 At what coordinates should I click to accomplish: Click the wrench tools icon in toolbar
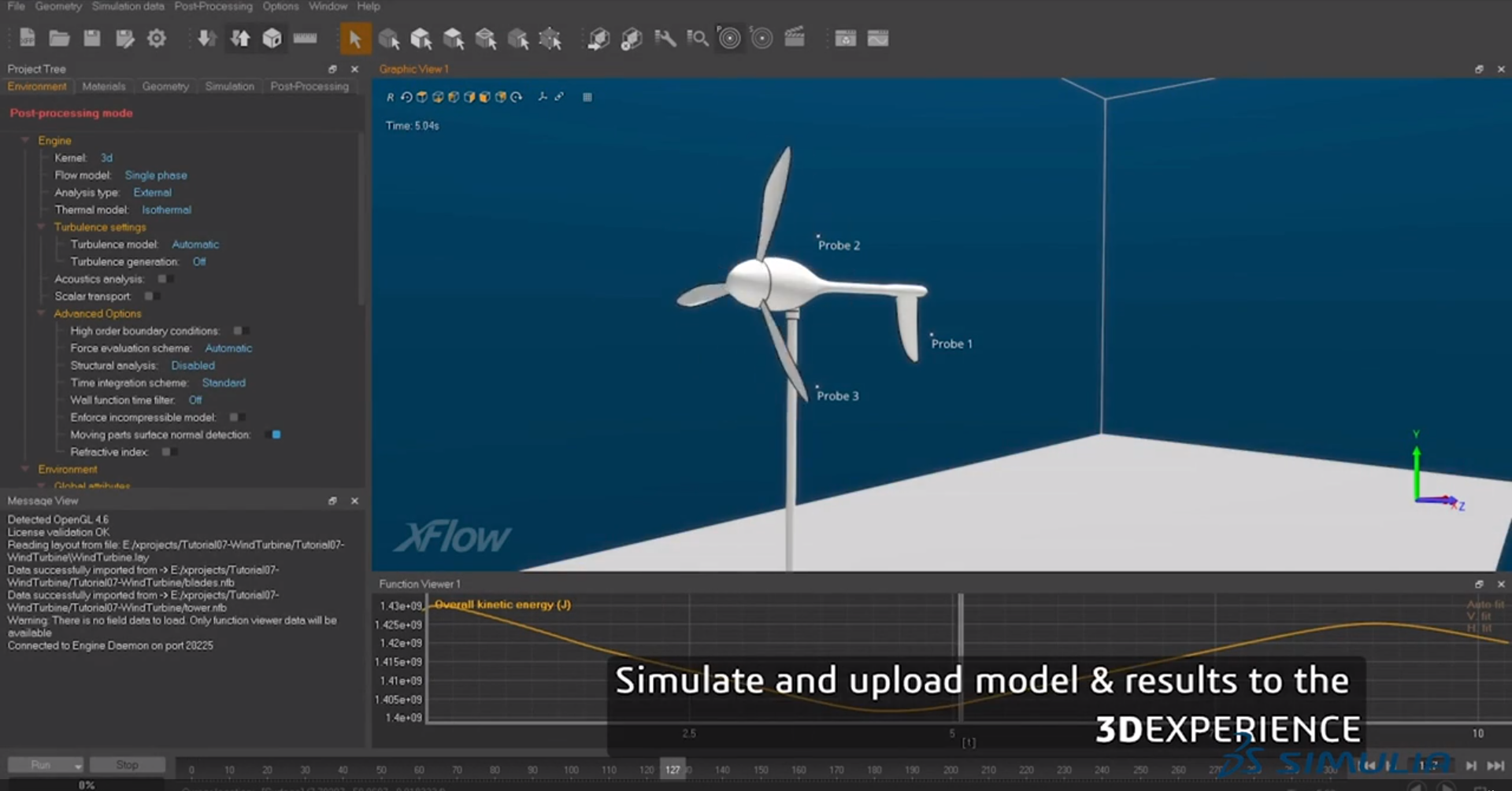(x=665, y=38)
